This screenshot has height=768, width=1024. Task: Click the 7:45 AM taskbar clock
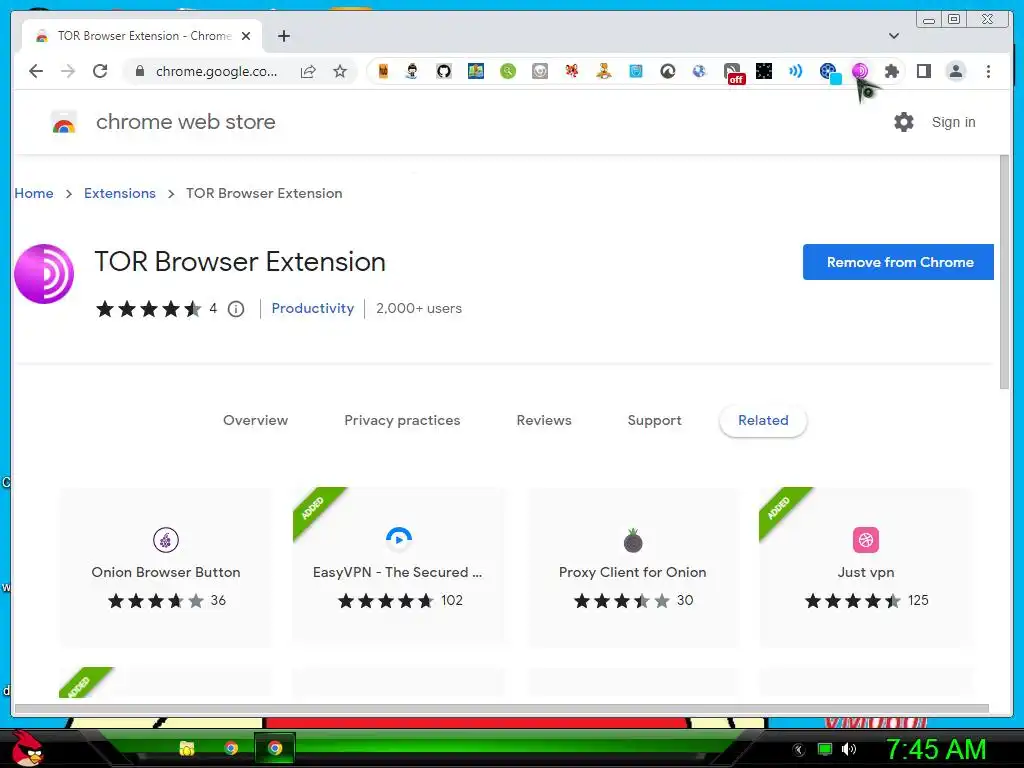coord(936,749)
